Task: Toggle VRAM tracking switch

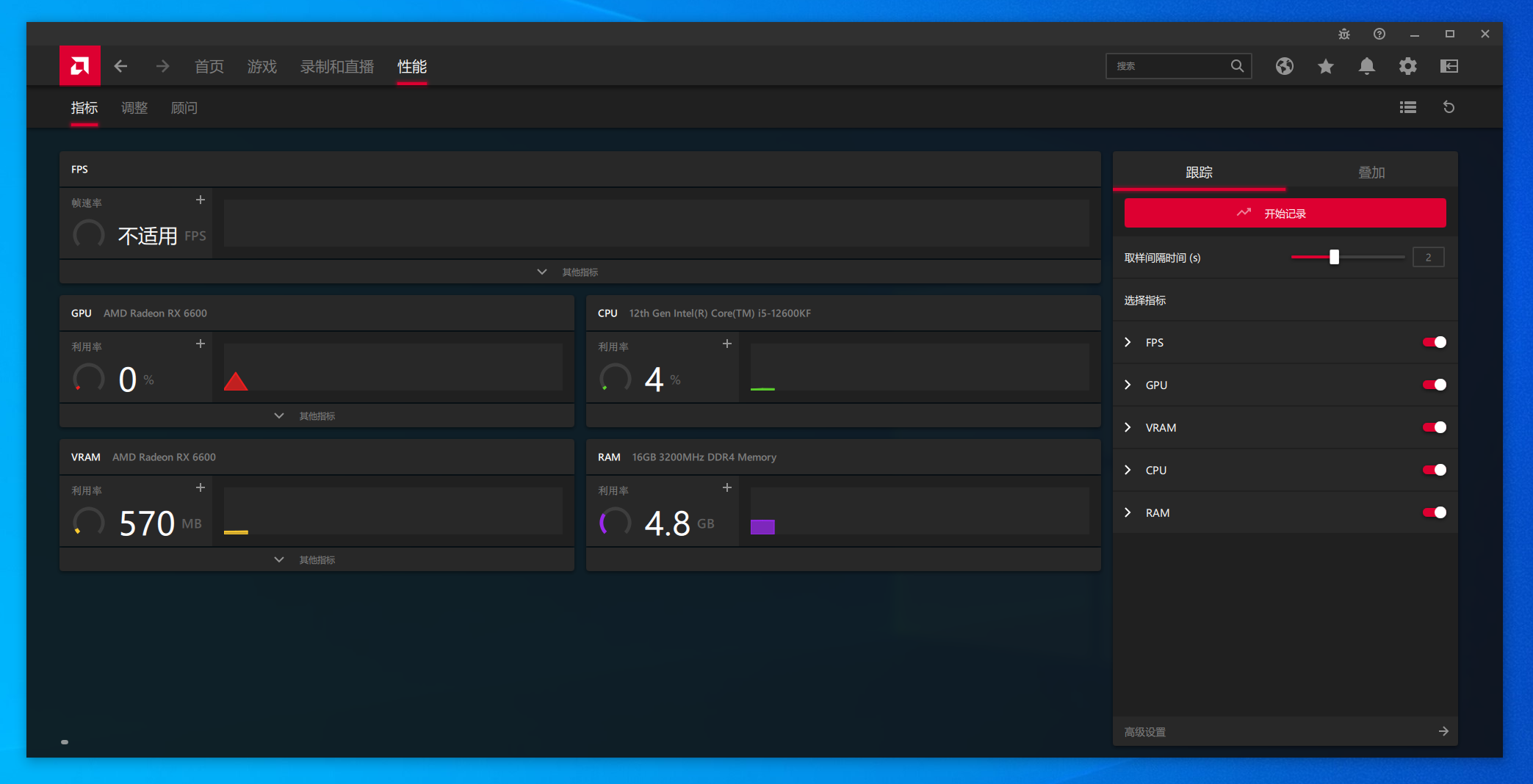Action: [x=1435, y=427]
